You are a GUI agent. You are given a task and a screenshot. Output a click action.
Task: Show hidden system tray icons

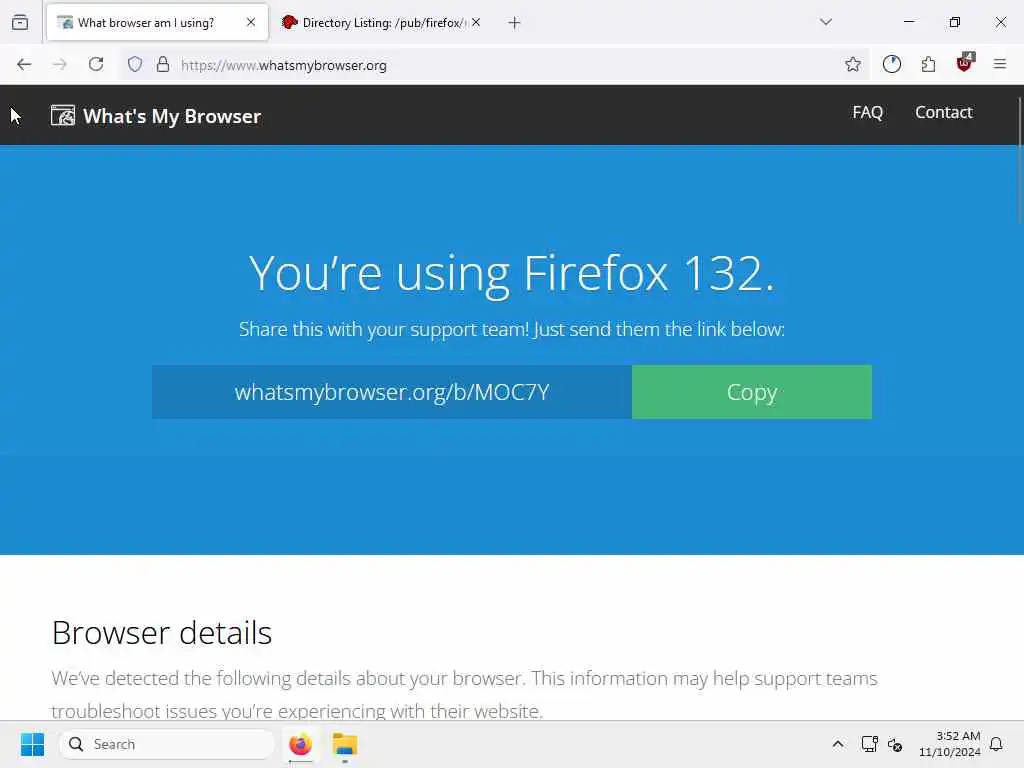click(838, 744)
